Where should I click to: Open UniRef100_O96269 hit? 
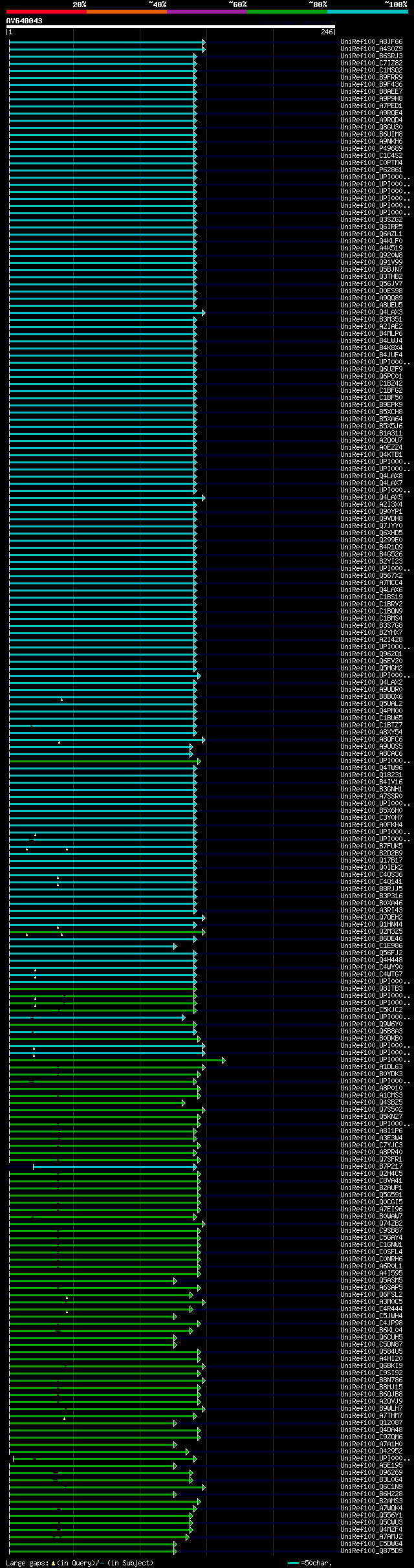(x=371, y=1473)
